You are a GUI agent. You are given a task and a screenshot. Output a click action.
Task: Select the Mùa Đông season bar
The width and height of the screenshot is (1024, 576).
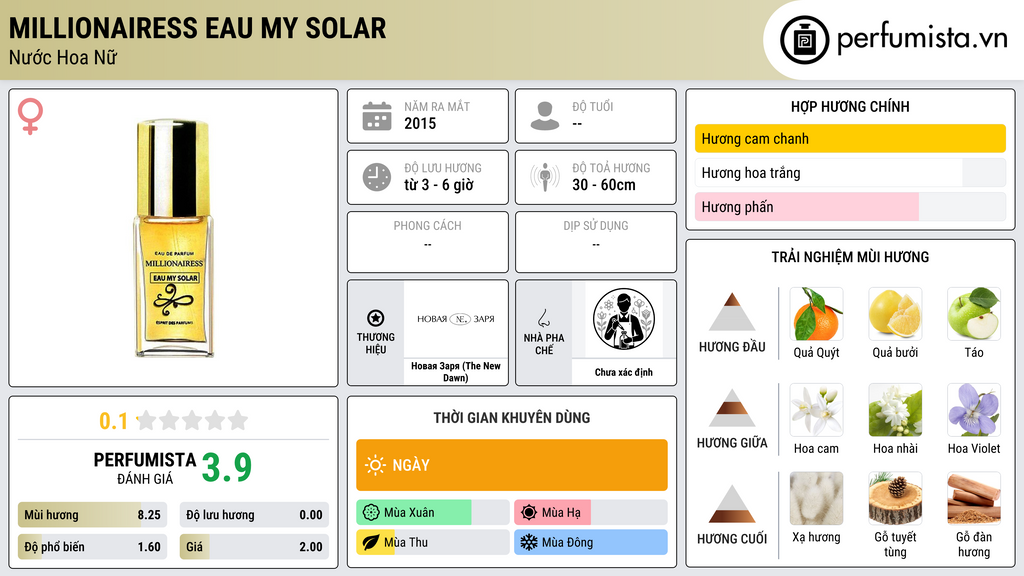coord(591,542)
